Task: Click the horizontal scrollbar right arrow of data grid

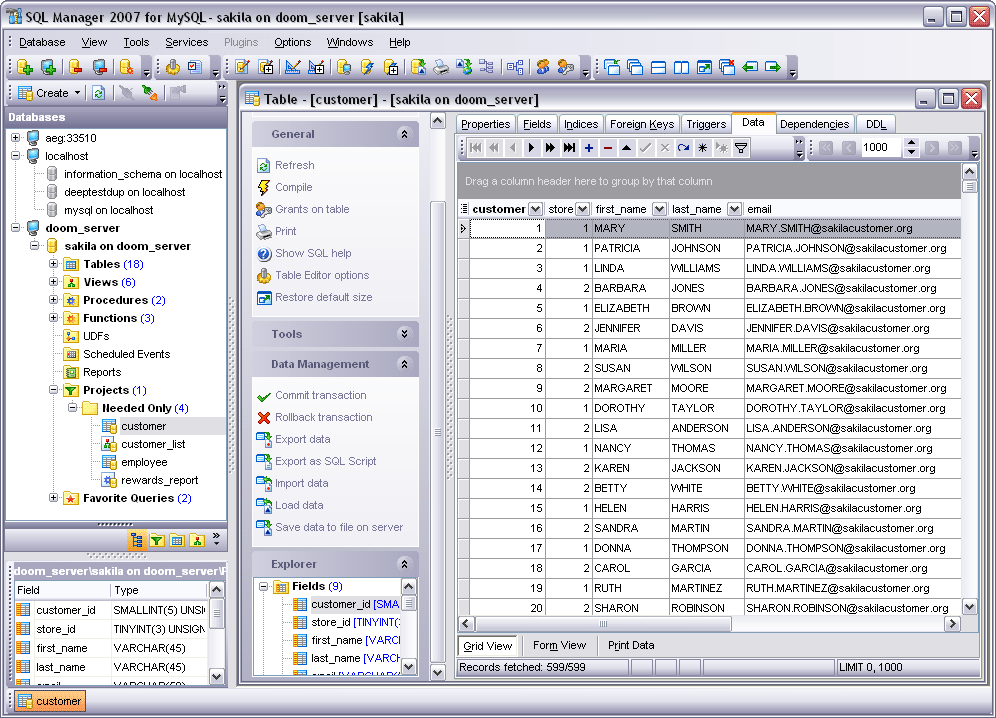Action: point(952,624)
